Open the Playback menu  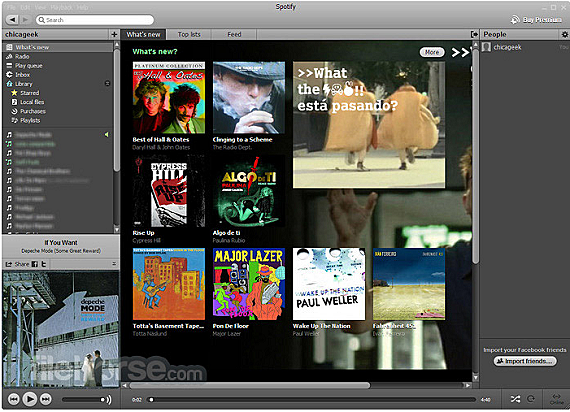62,7
